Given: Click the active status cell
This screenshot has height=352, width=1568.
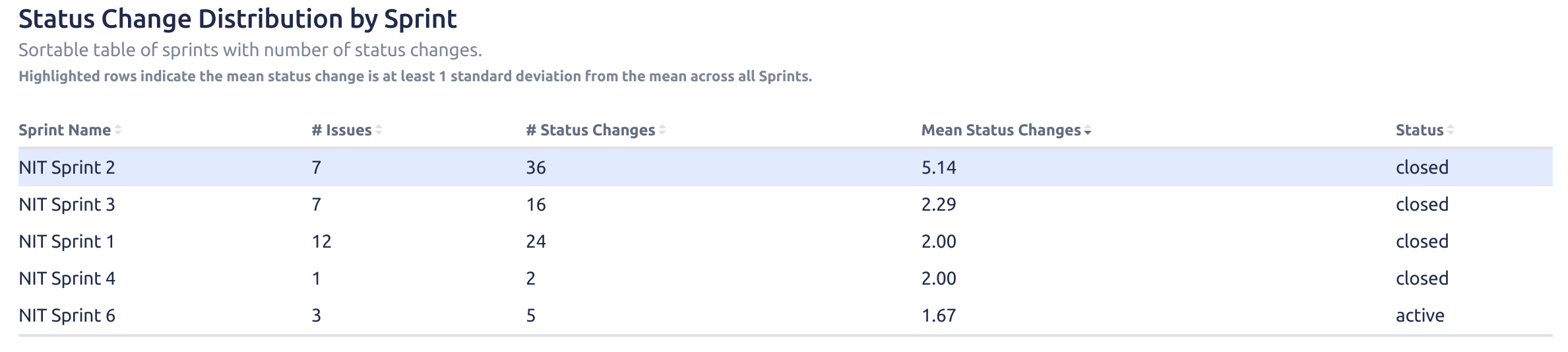Looking at the screenshot, I should [1420, 316].
